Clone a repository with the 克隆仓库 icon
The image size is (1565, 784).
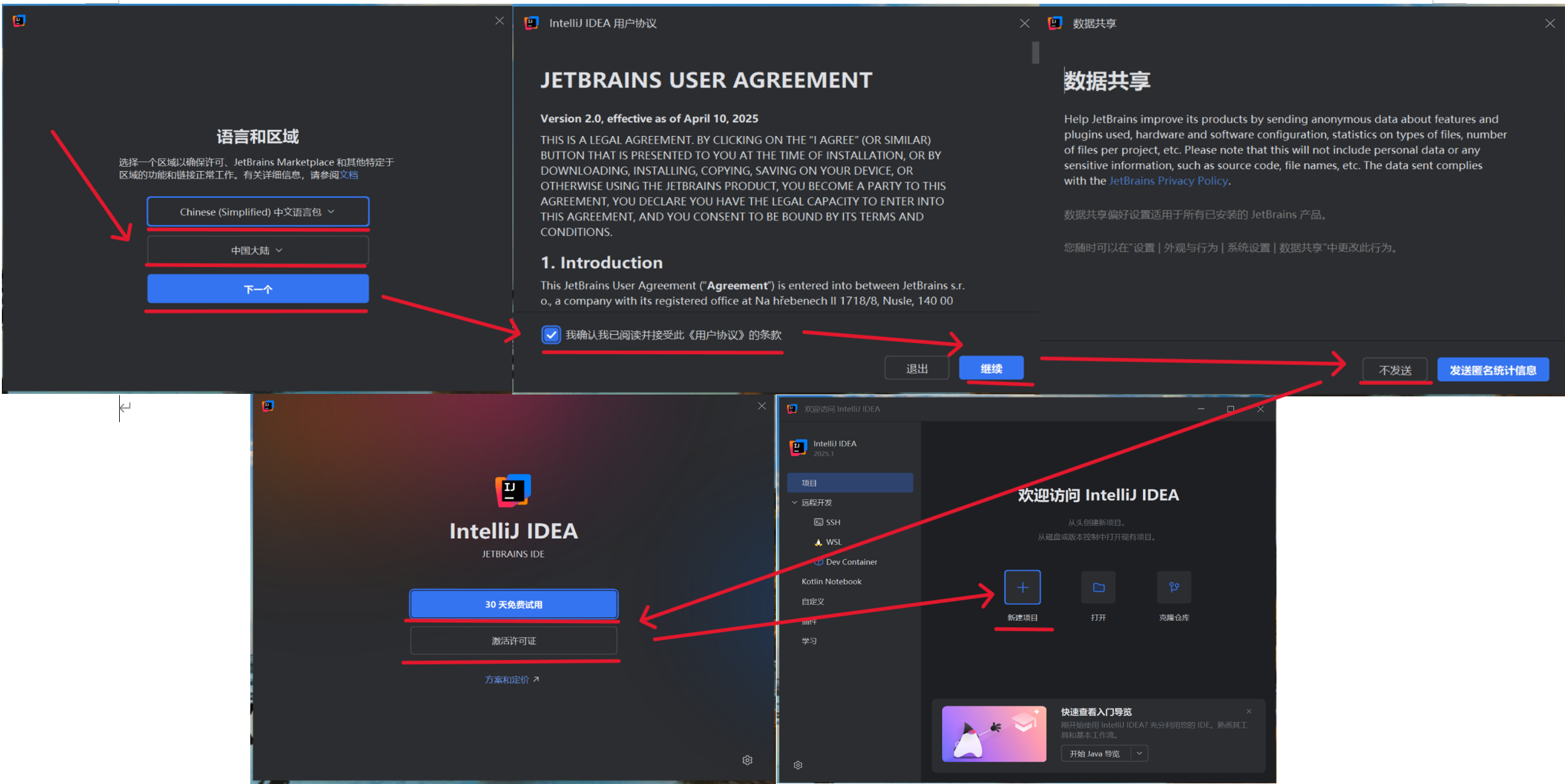click(1174, 587)
